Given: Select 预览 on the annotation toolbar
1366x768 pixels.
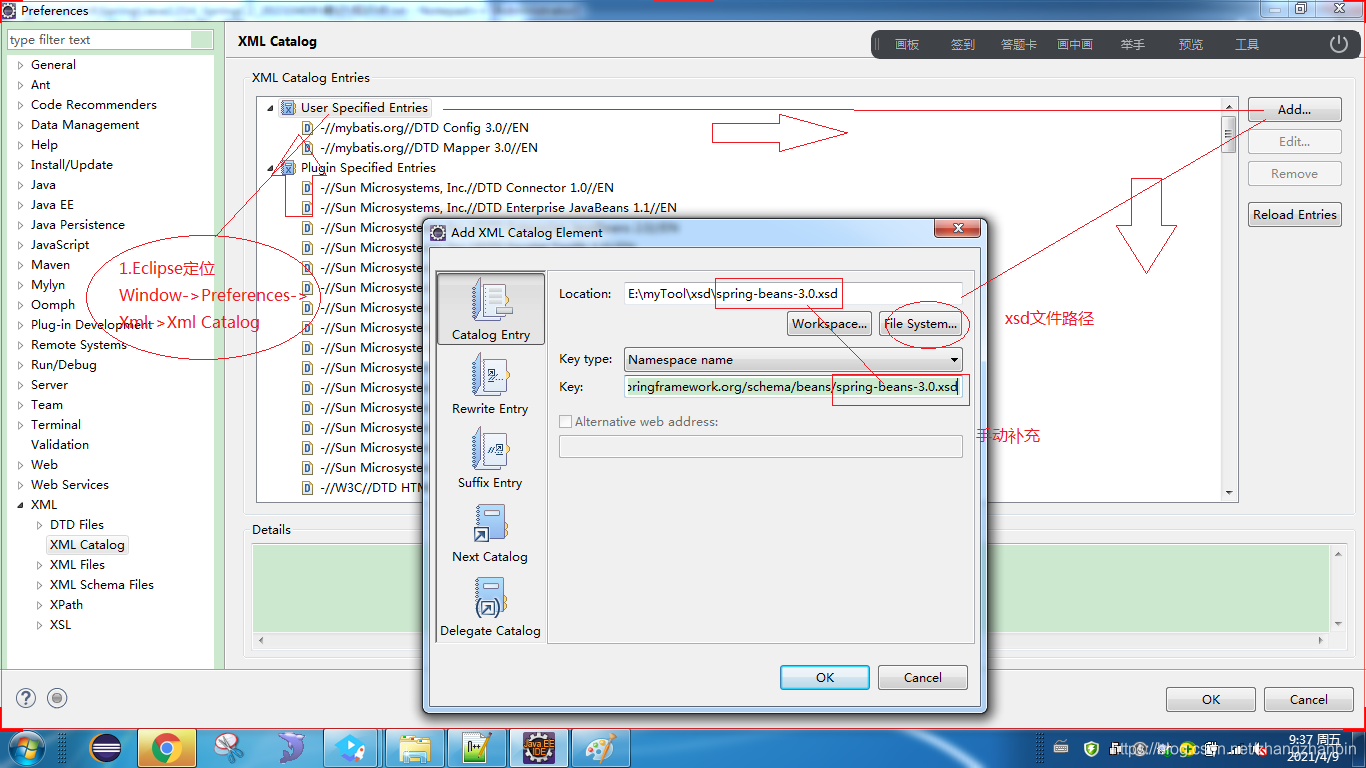Looking at the screenshot, I should click(x=1189, y=43).
